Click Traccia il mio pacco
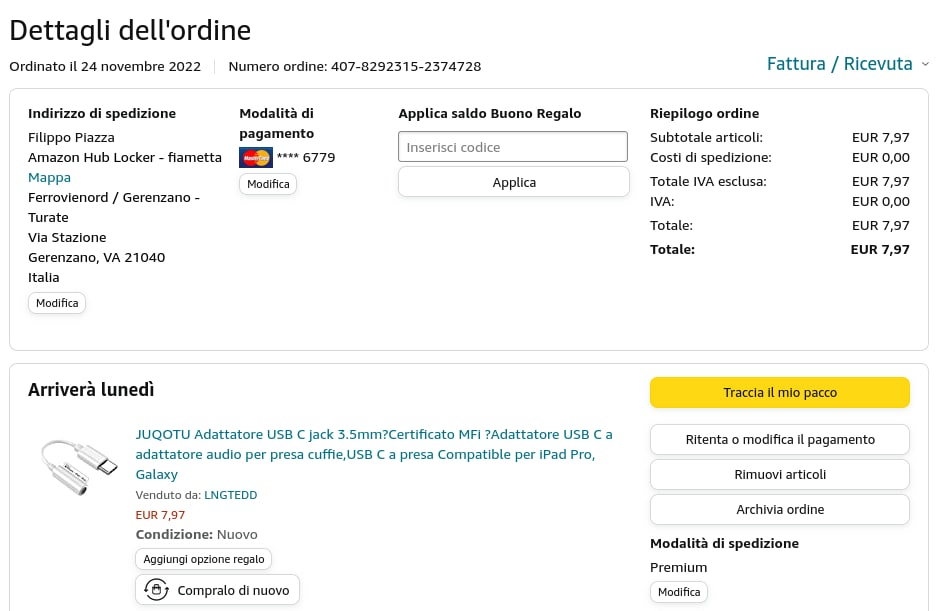940x611 pixels. [x=779, y=393]
